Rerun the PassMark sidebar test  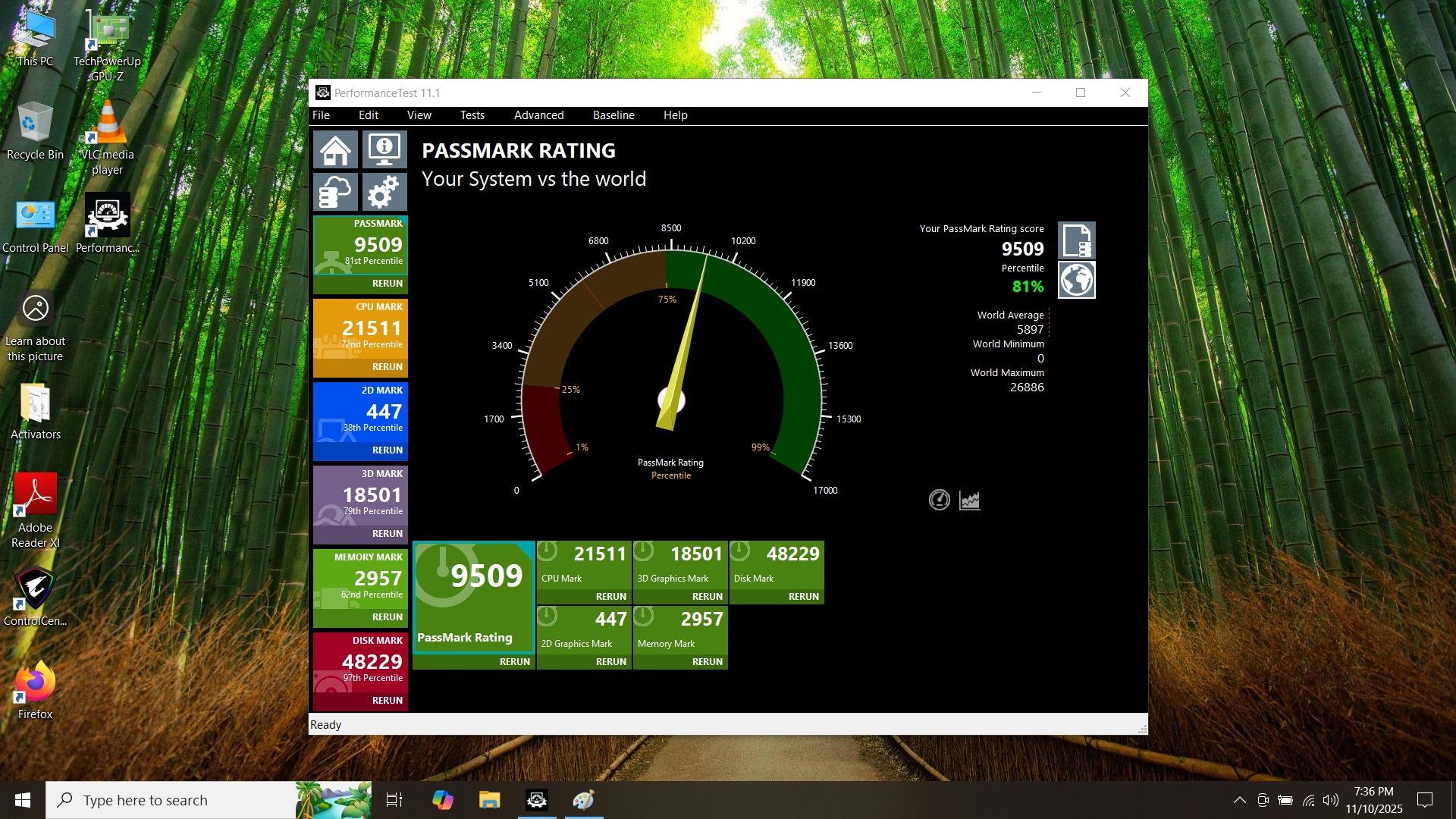387,284
